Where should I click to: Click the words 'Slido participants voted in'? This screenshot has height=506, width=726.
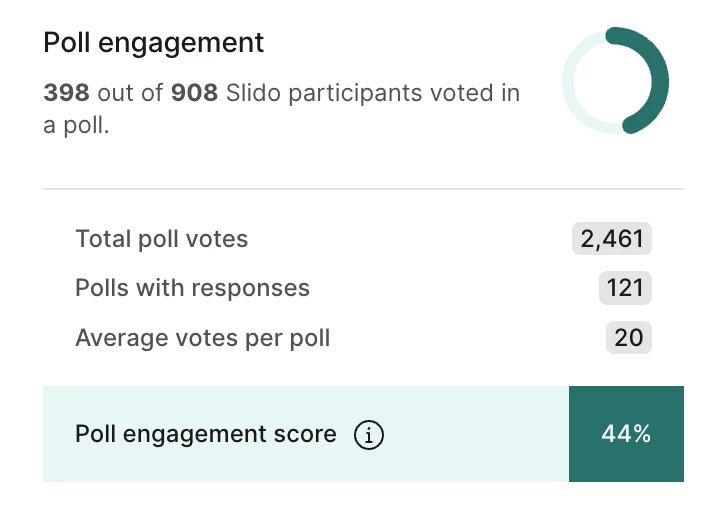tap(373, 94)
